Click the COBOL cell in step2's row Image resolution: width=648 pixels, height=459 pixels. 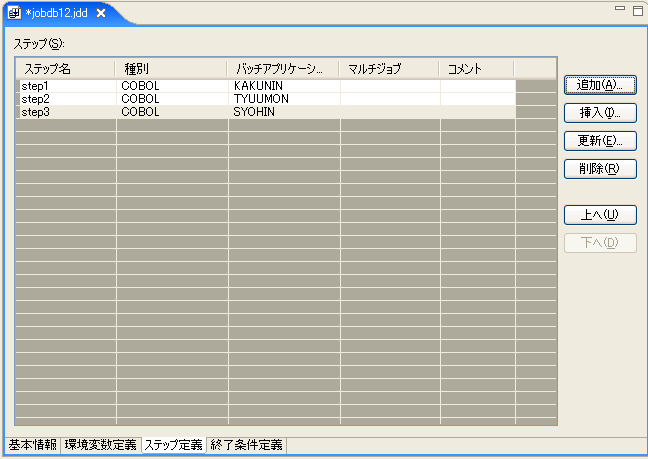point(172,99)
